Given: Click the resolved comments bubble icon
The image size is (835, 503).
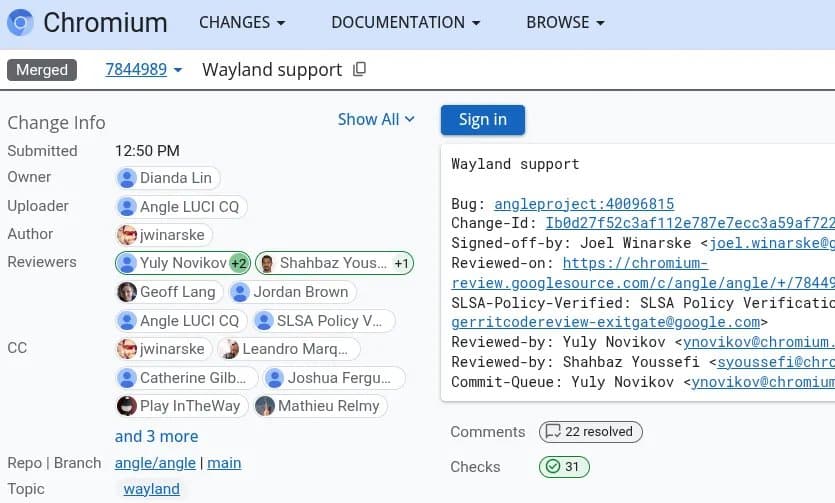Looking at the screenshot, I should tap(553, 432).
